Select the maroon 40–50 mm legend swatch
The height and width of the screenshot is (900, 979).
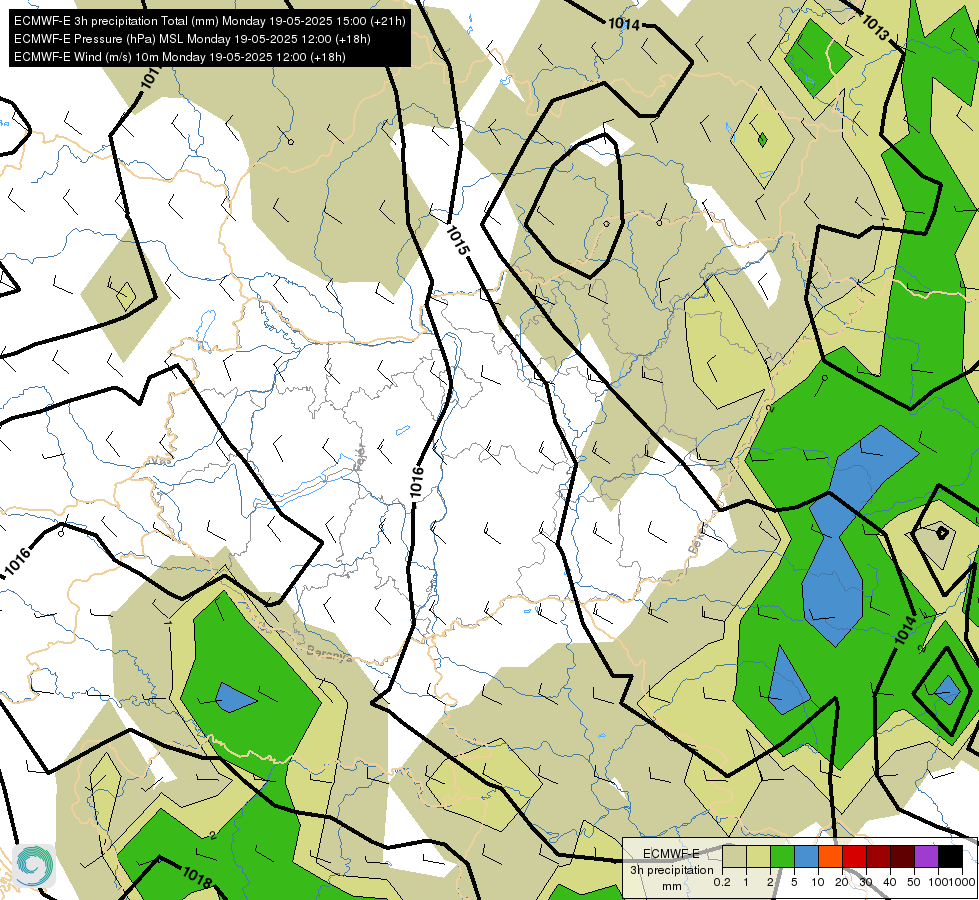902,856
